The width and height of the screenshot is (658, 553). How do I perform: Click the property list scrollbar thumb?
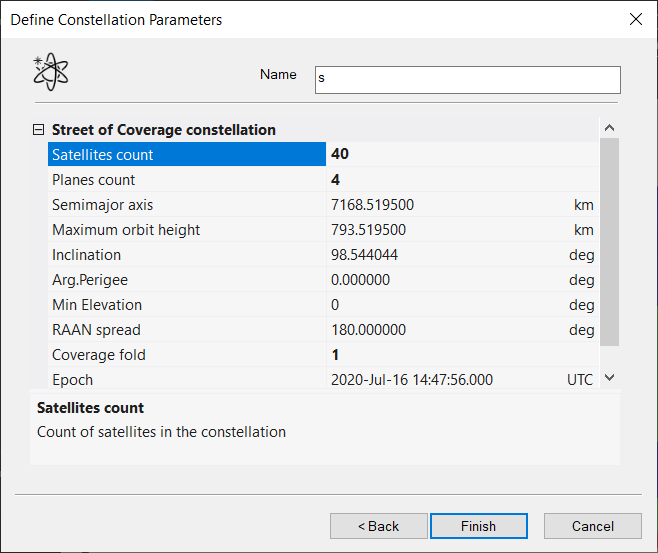pyautogui.click(x=609, y=240)
